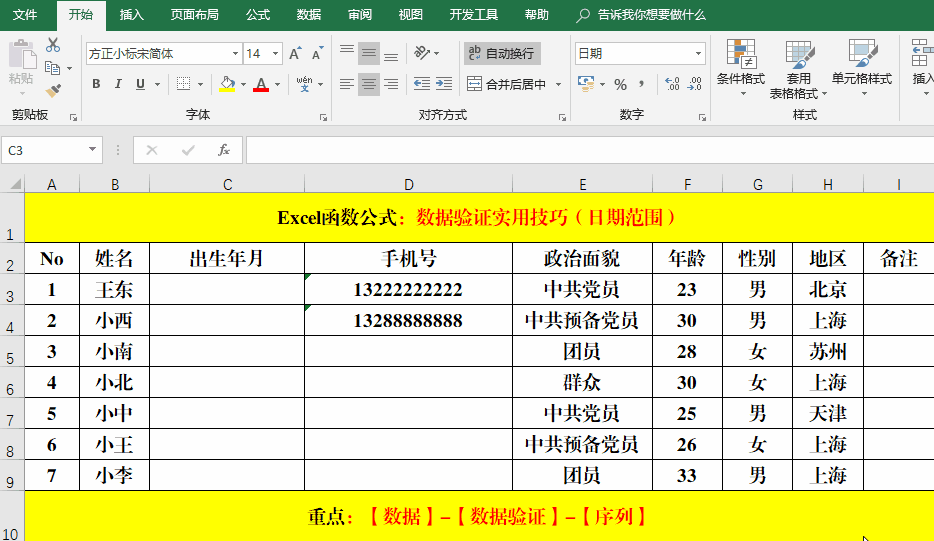Open the font name dropdown
Image resolution: width=934 pixels, height=541 pixels.
tap(235, 54)
